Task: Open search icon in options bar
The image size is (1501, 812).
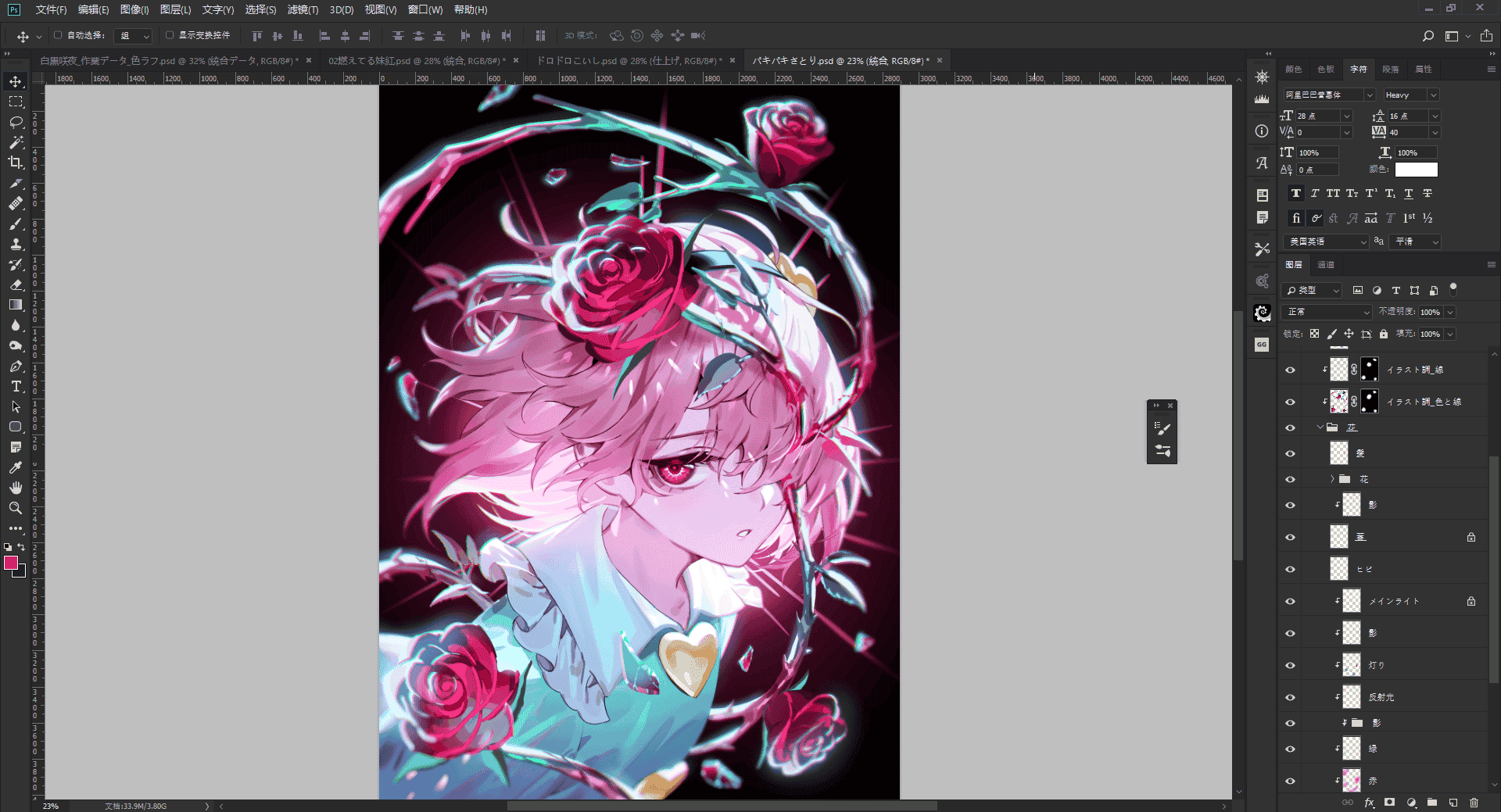Action: pyautogui.click(x=1428, y=36)
